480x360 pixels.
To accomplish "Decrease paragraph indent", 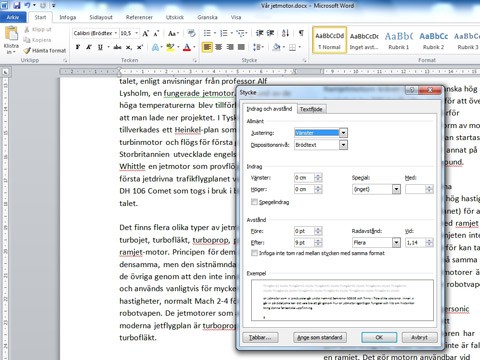I will point(259,33).
